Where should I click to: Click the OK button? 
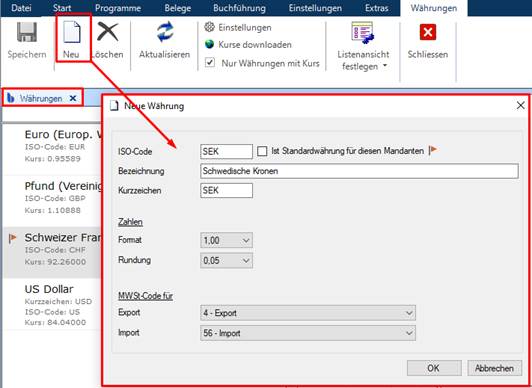pos(434,368)
